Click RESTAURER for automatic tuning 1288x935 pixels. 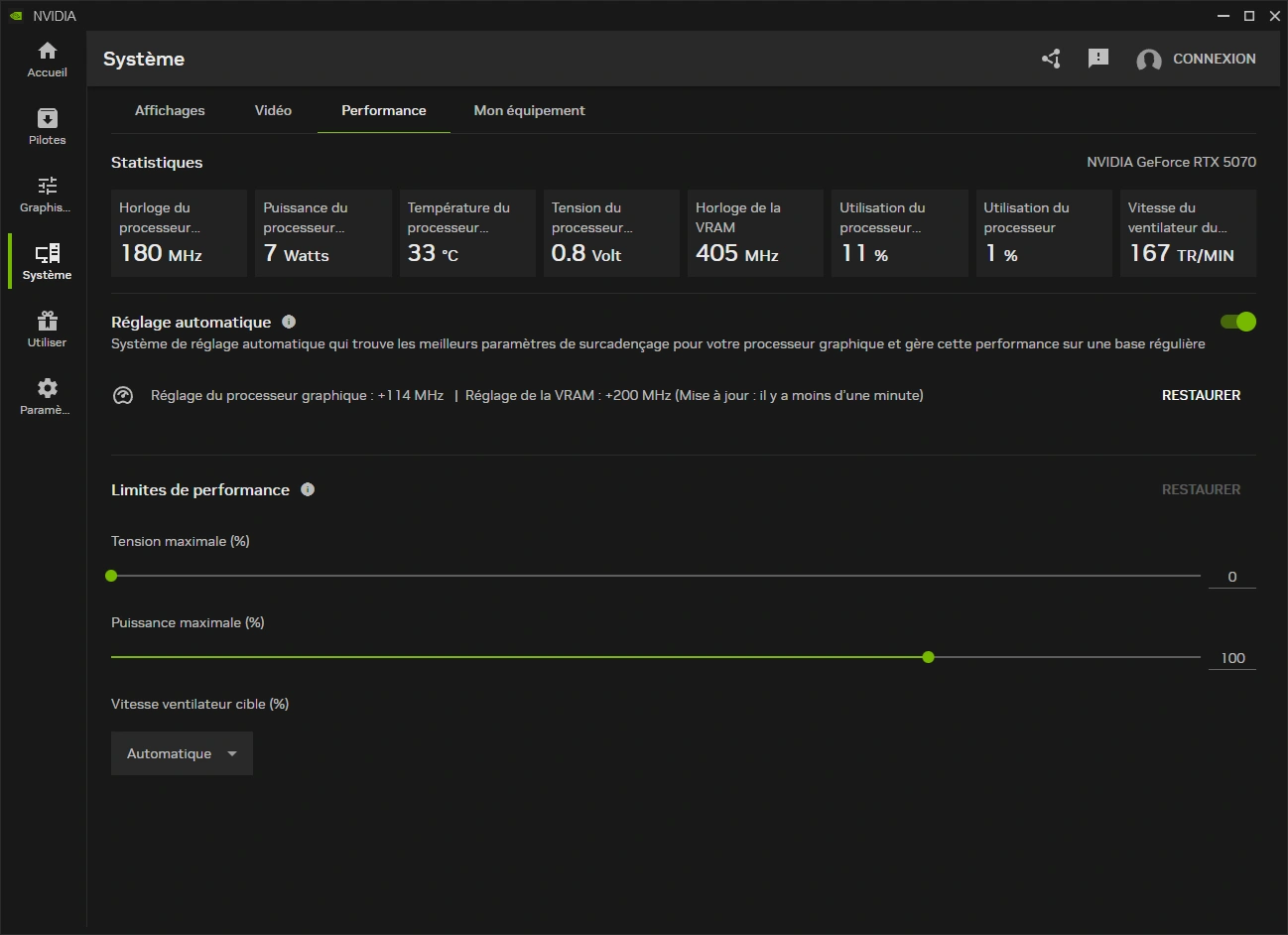tap(1201, 395)
